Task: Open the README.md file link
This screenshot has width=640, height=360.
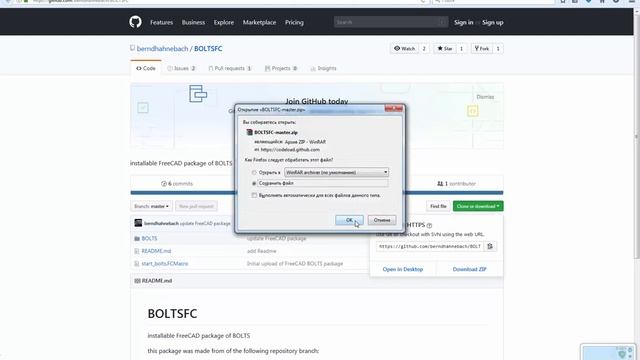Action: point(156,251)
